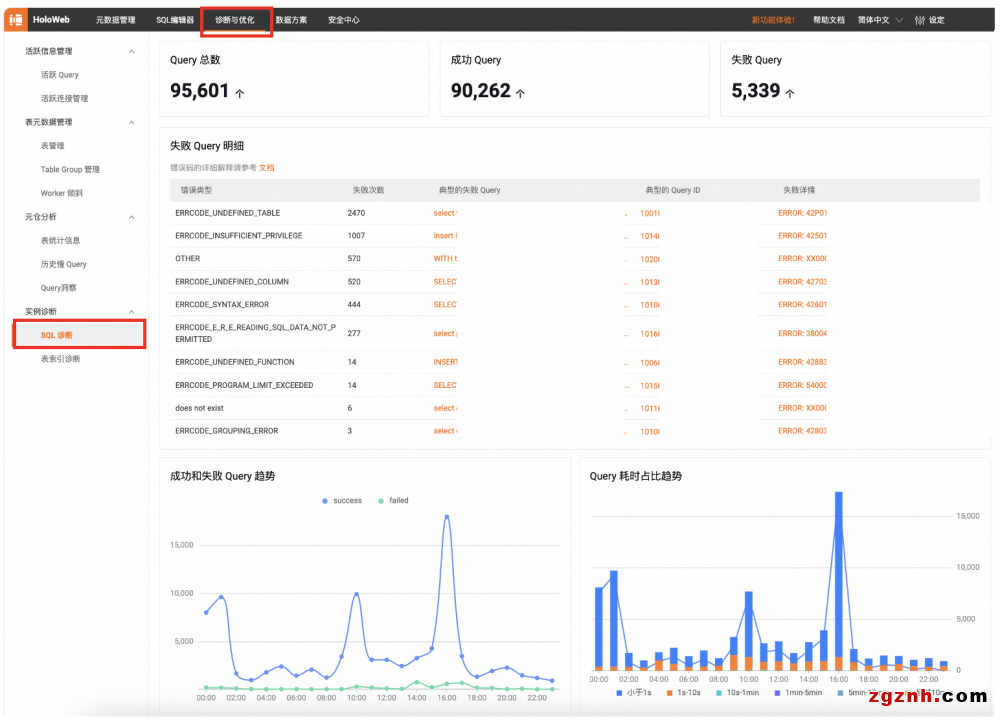
Task: Open the 设定 settings icon
Action: pos(919,20)
